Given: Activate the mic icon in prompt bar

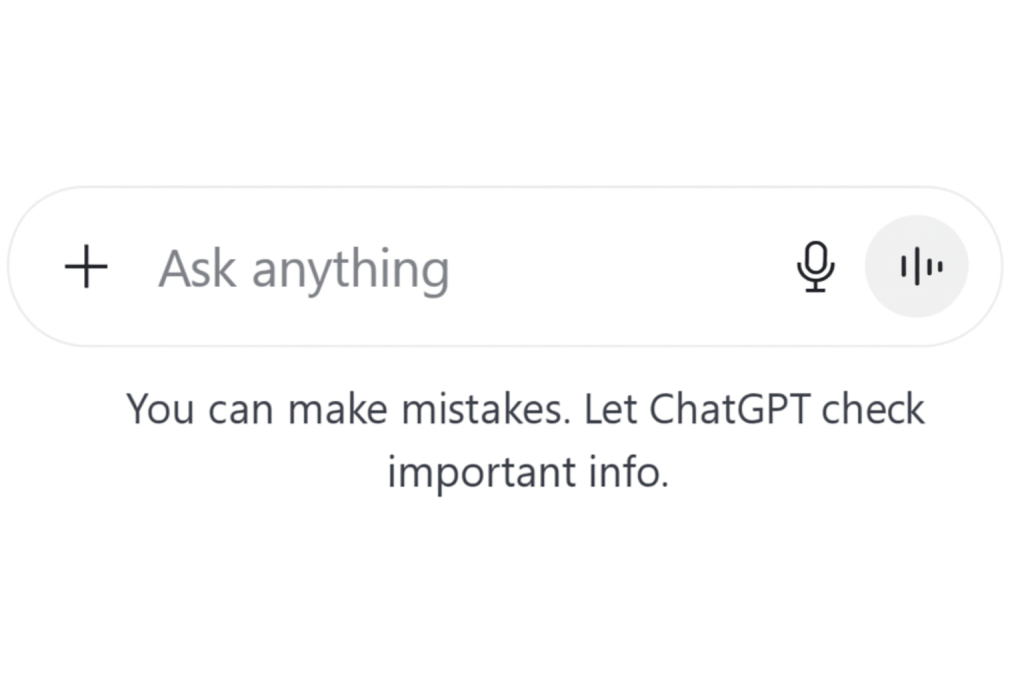Looking at the screenshot, I should 816,267.
